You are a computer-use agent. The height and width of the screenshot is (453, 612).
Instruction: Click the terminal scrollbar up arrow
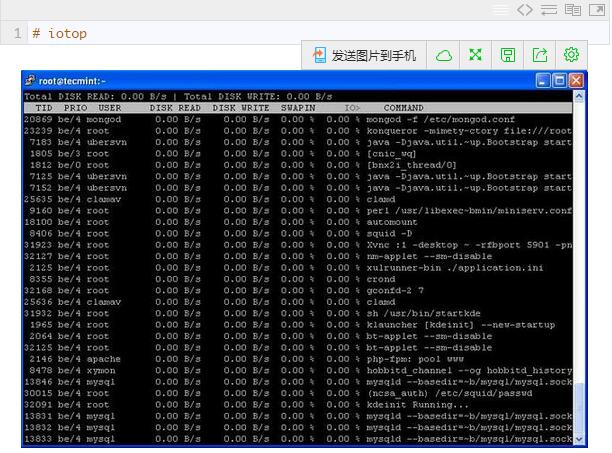[579, 96]
